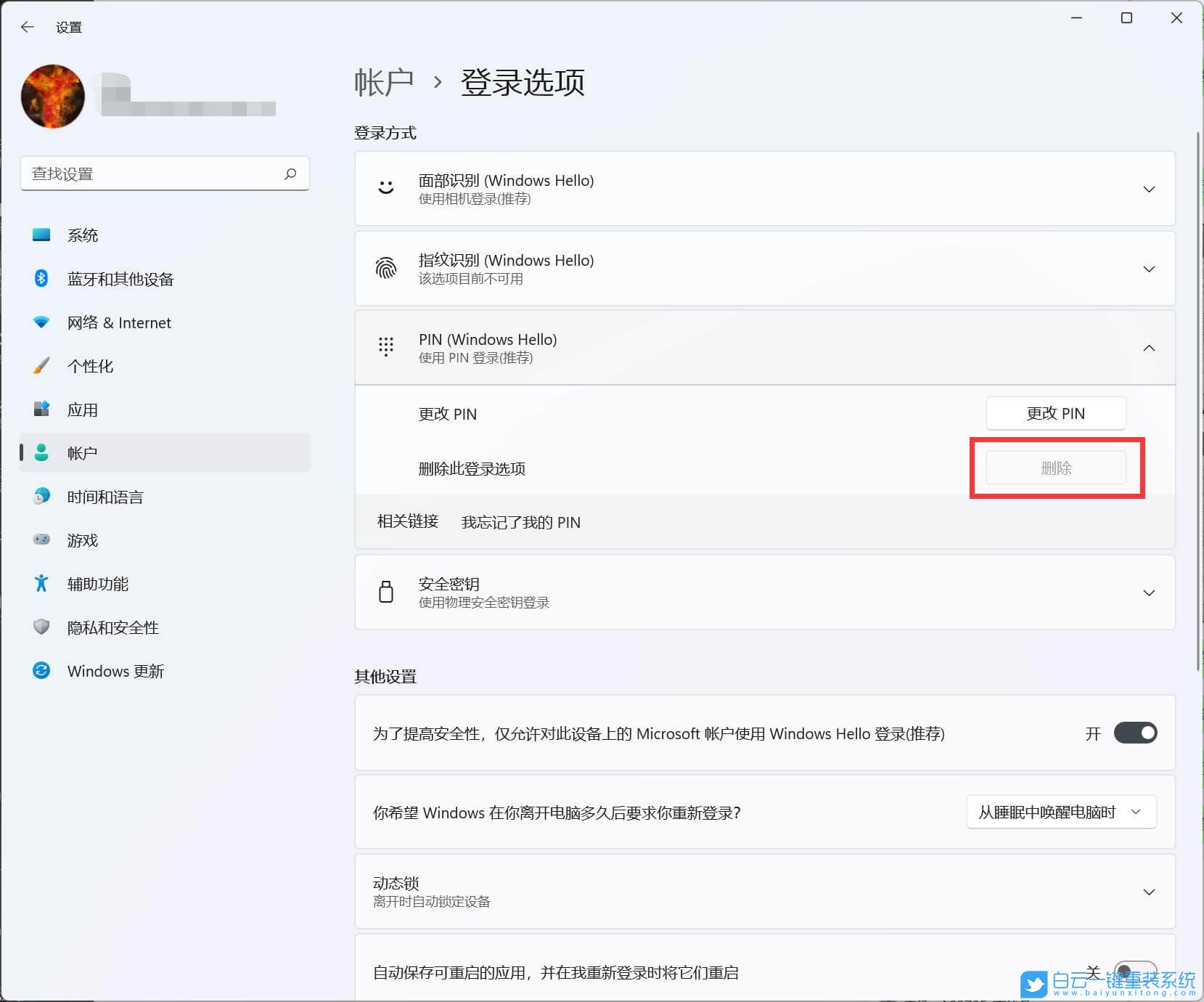Open the 游戏 settings page

[x=83, y=539]
